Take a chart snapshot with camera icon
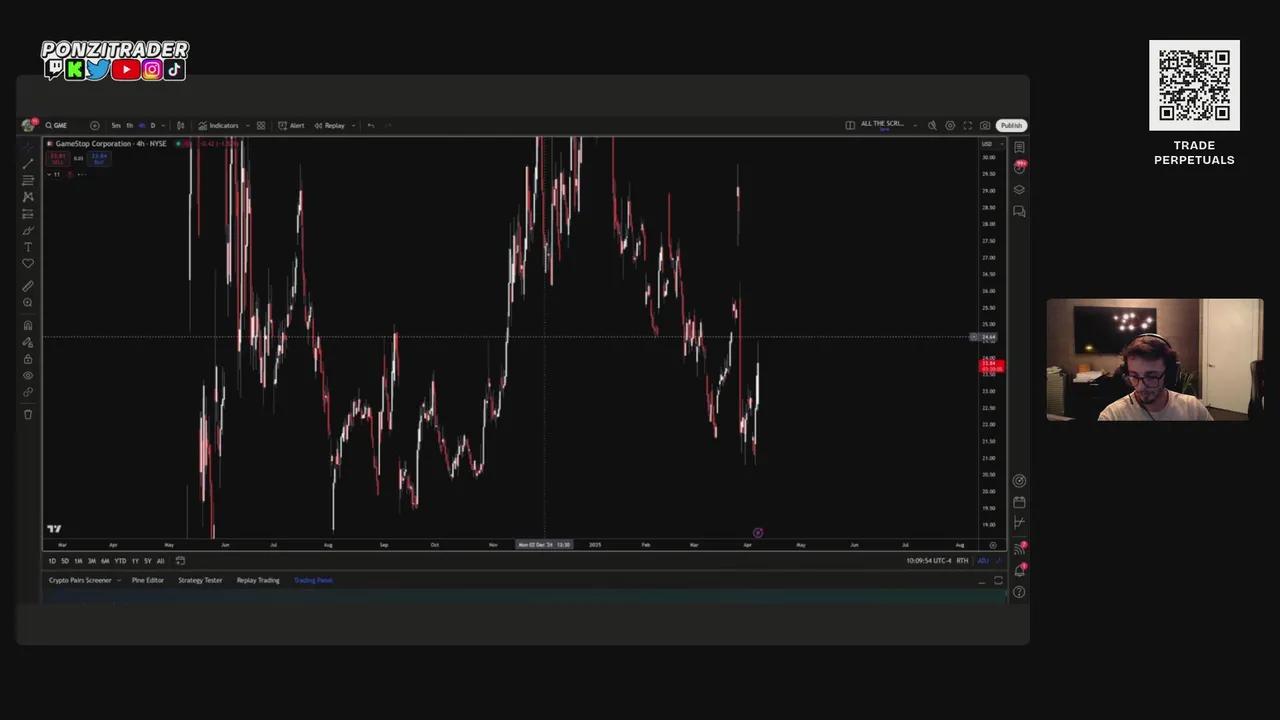 [985, 125]
